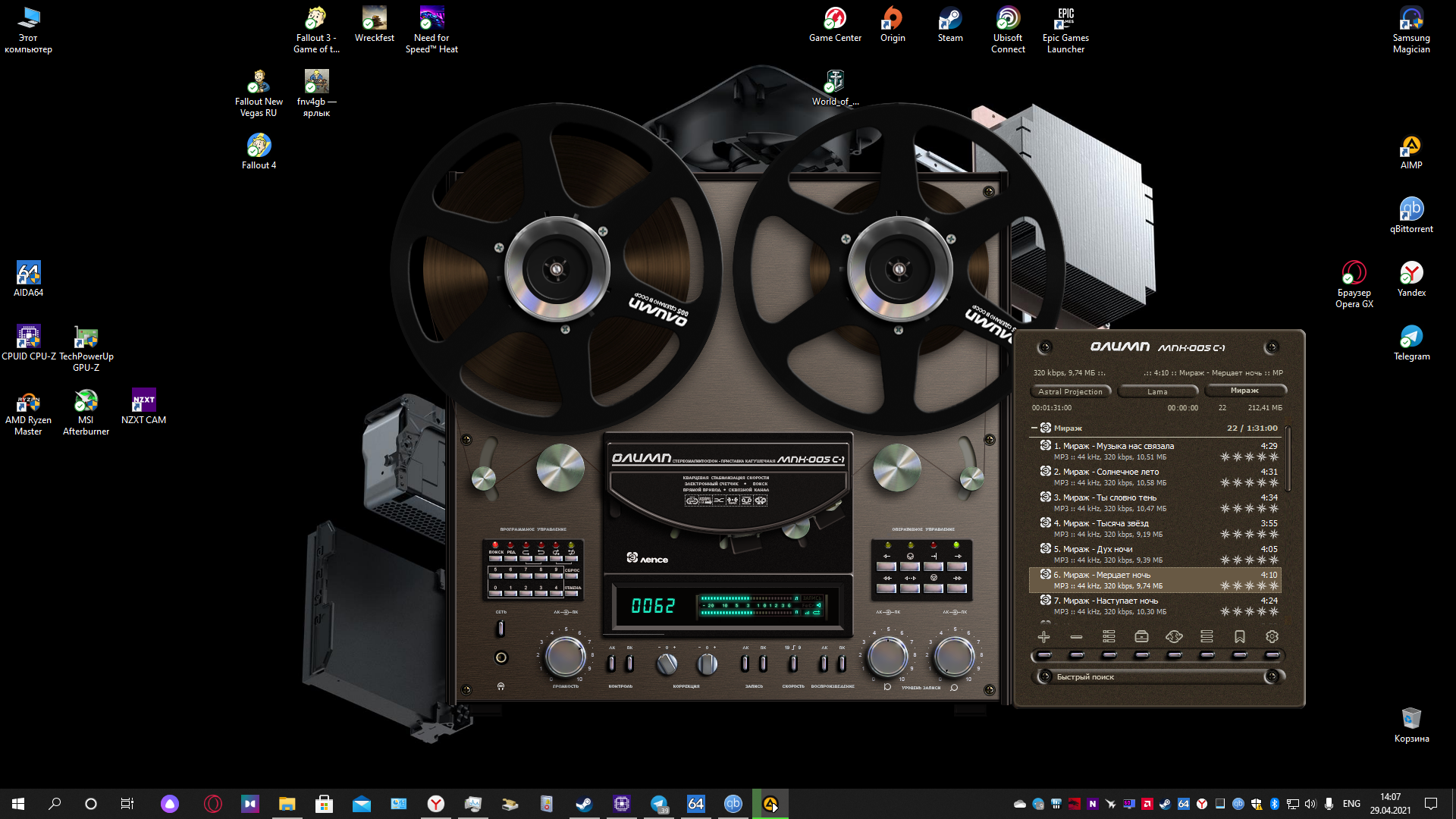Select the Steam desktop shortcut
1456x819 pixels.
(x=950, y=24)
